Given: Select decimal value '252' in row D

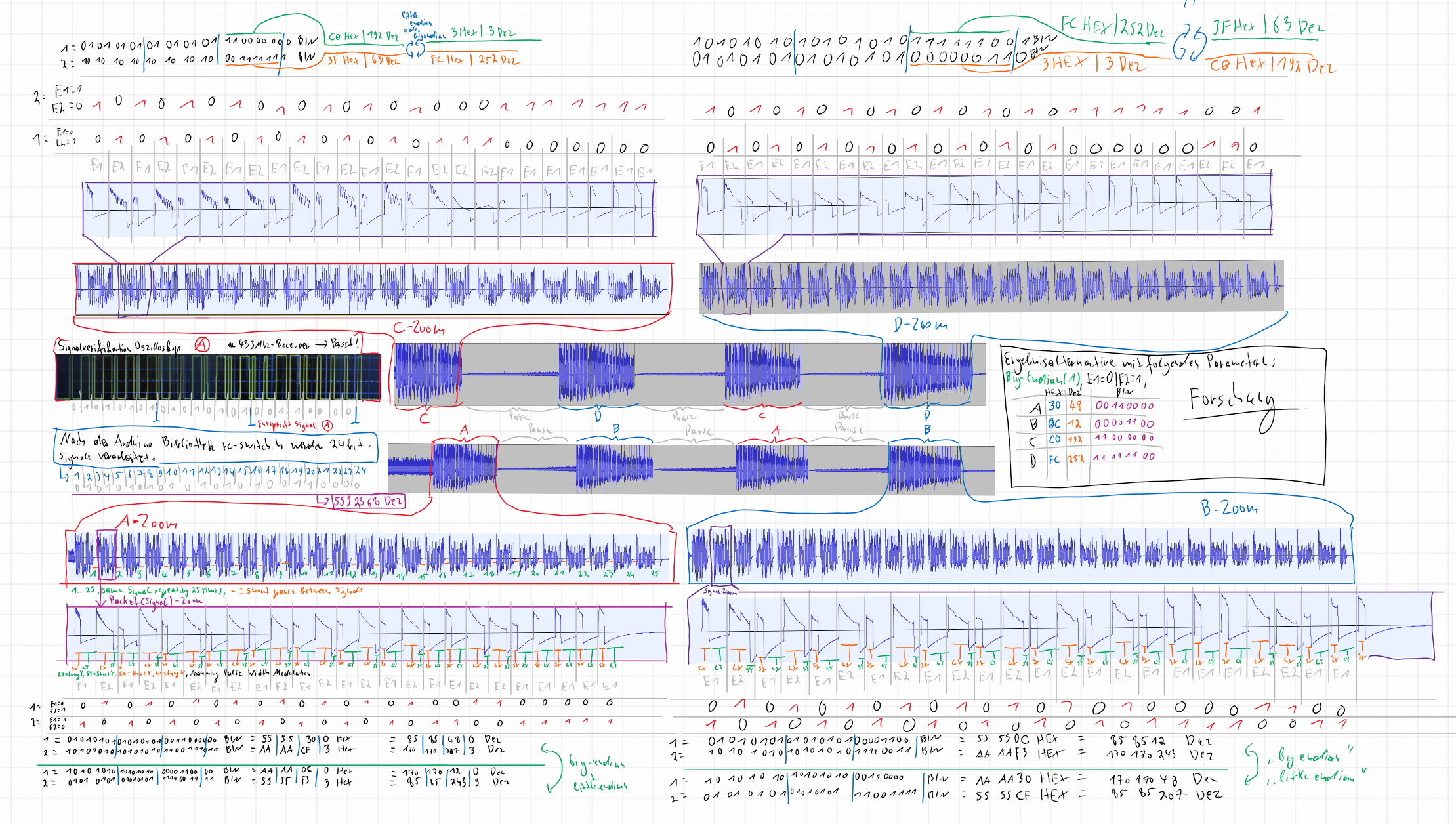Looking at the screenshot, I should pyautogui.click(x=1076, y=459).
